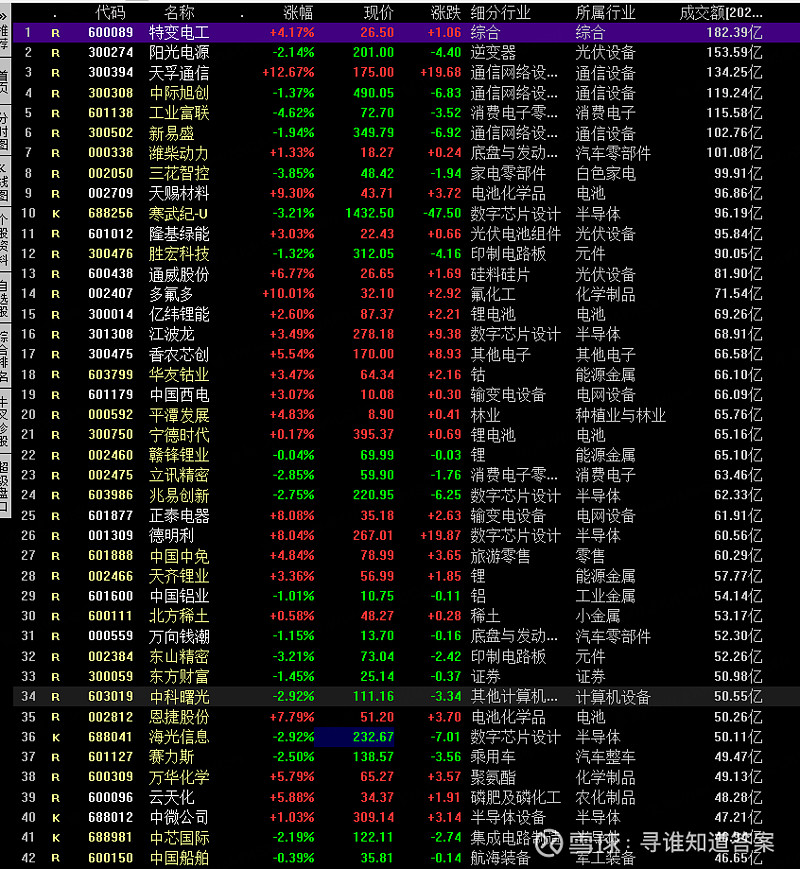Image resolution: width=800 pixels, height=869 pixels.
Task: Click the +10.01% gain for 多氟多
Action: [288, 294]
